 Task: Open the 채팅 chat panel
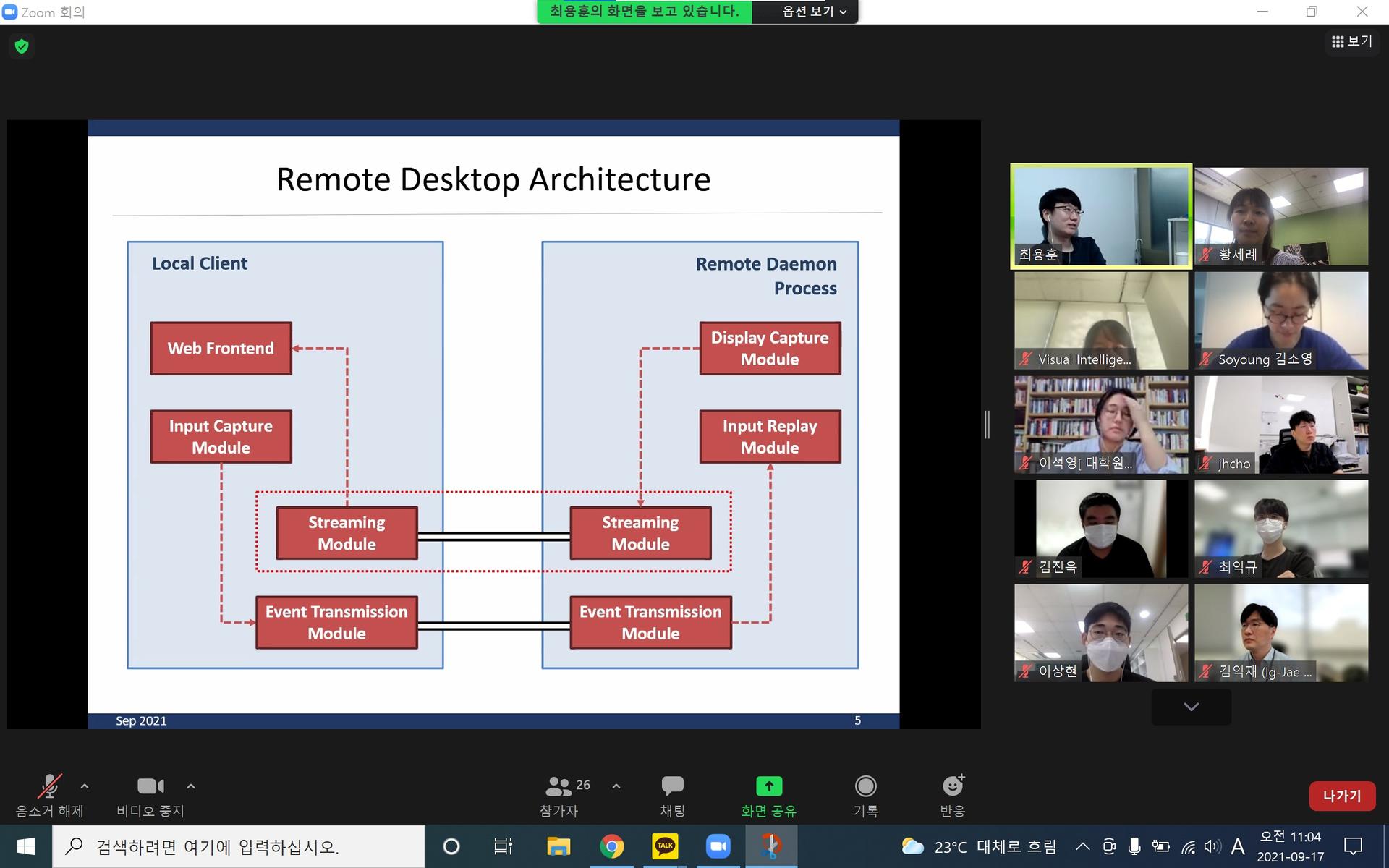click(x=672, y=796)
